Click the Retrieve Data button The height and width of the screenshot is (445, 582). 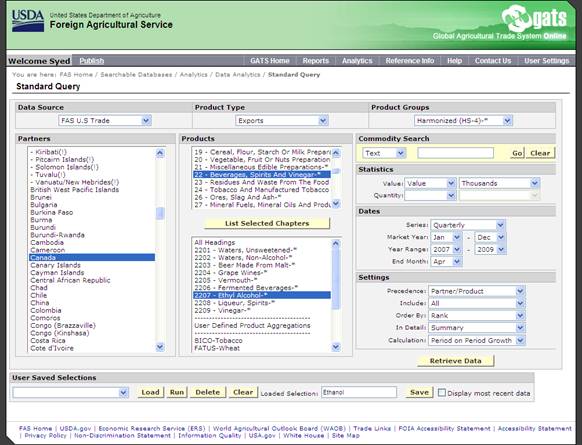click(x=455, y=361)
